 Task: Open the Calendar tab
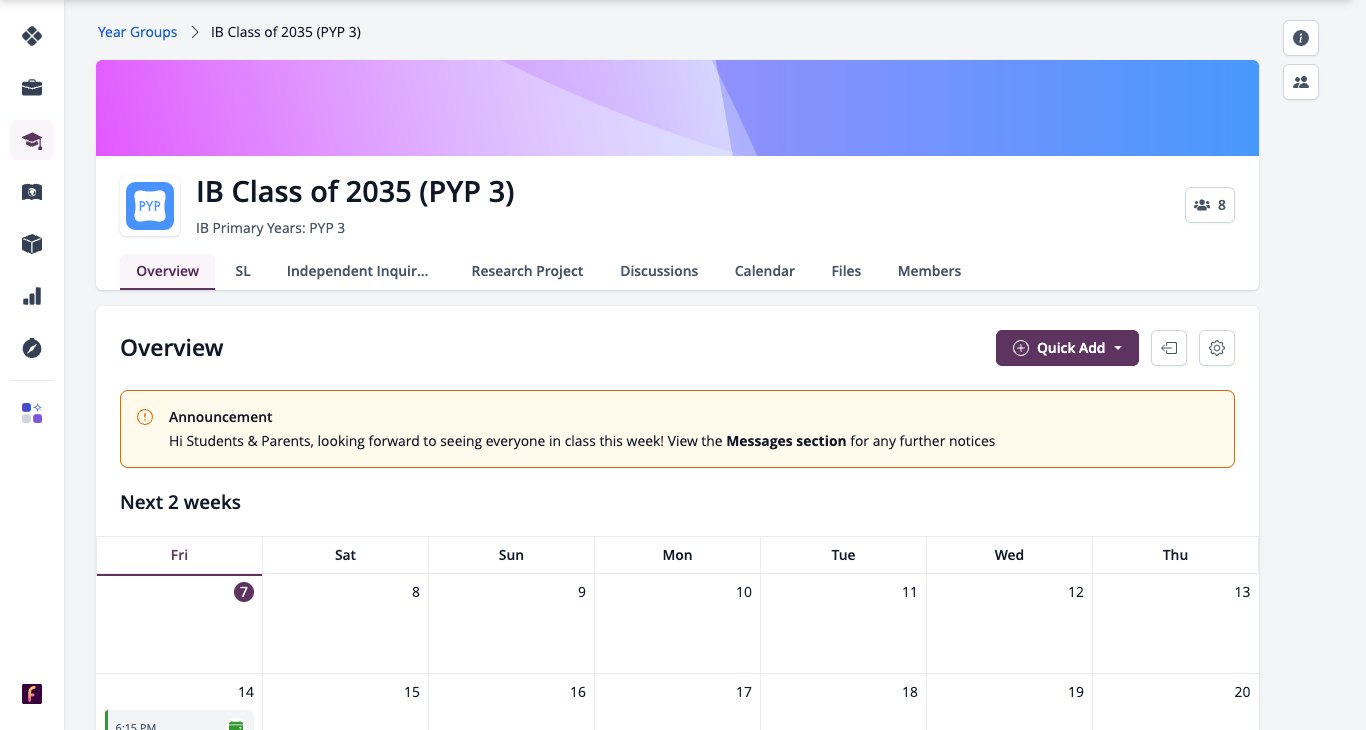765,271
